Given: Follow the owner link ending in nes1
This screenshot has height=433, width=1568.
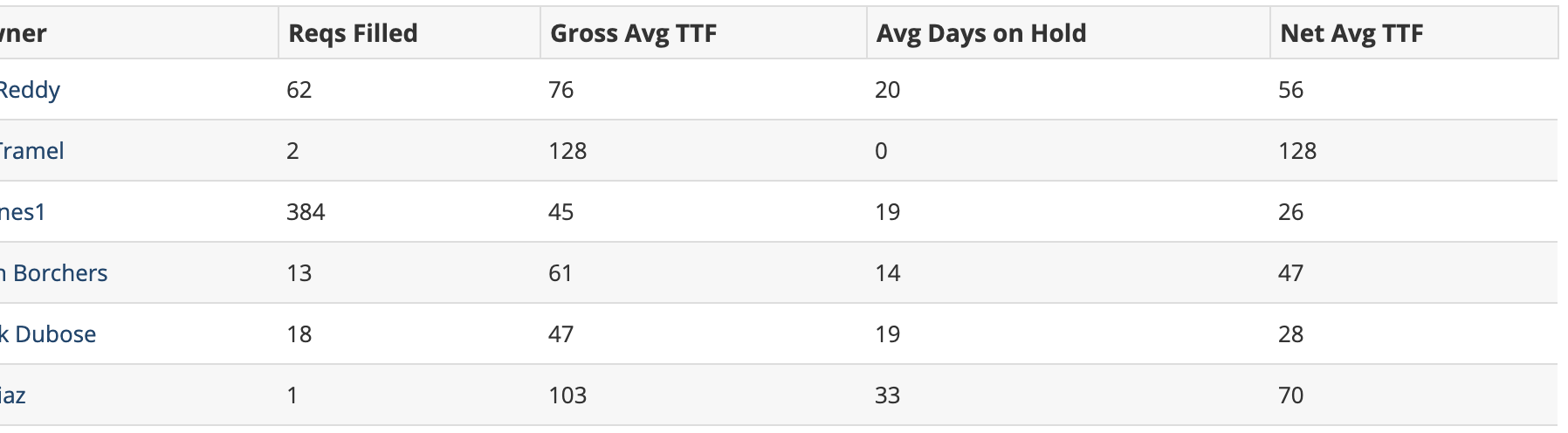Looking at the screenshot, I should pyautogui.click(x=22, y=212).
